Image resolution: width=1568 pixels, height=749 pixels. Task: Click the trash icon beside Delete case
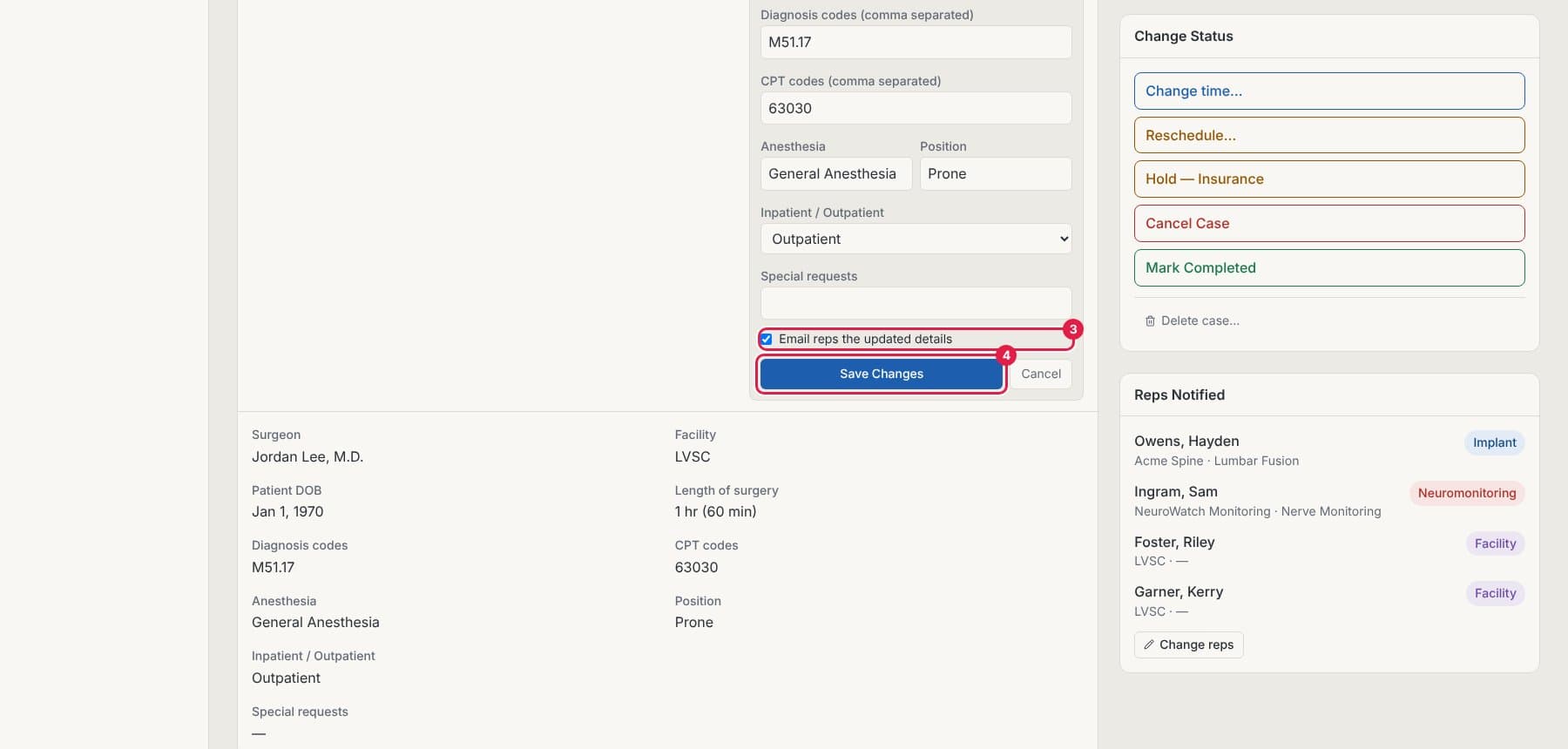(1150, 321)
